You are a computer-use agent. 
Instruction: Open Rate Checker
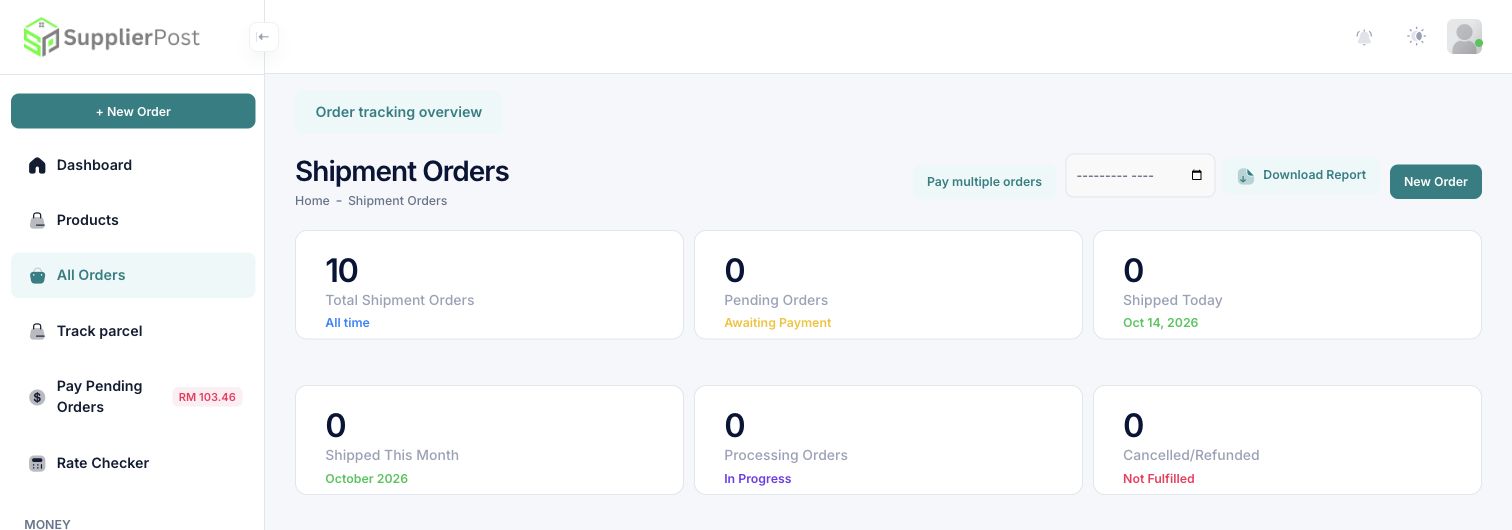[133, 463]
